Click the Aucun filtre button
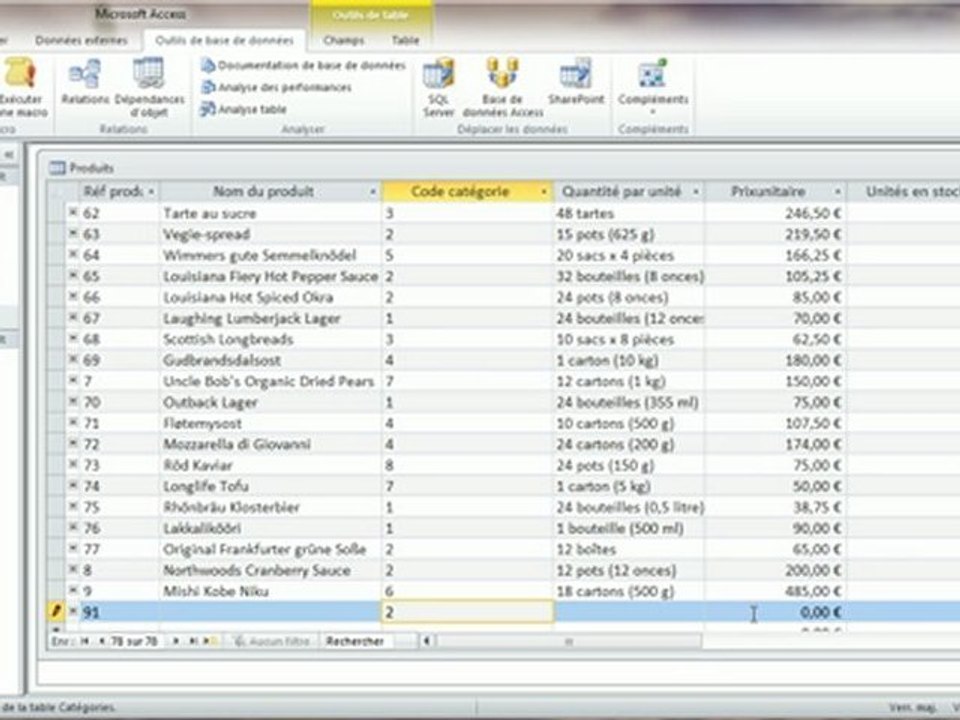 [x=274, y=641]
